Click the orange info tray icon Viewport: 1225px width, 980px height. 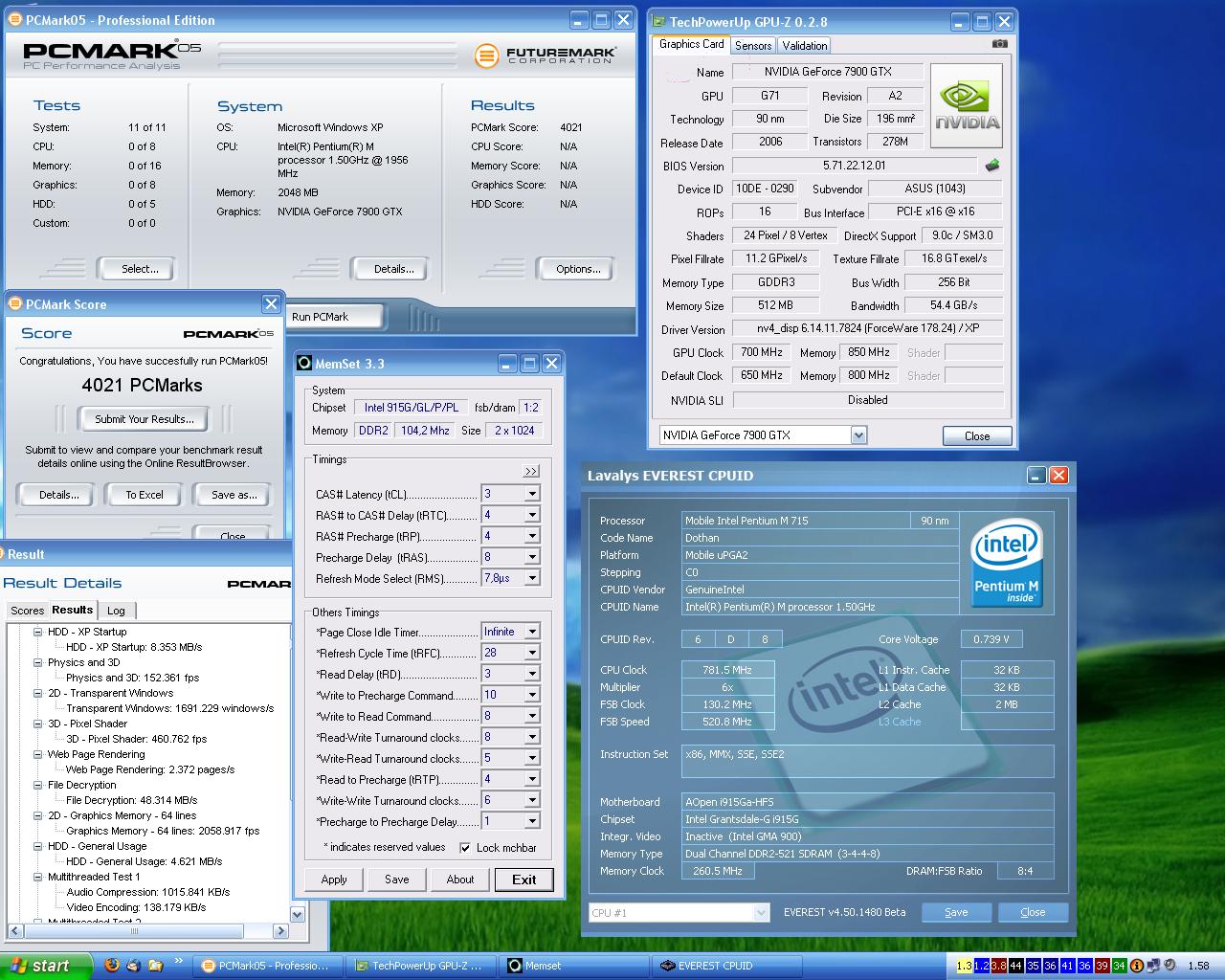point(1136,966)
